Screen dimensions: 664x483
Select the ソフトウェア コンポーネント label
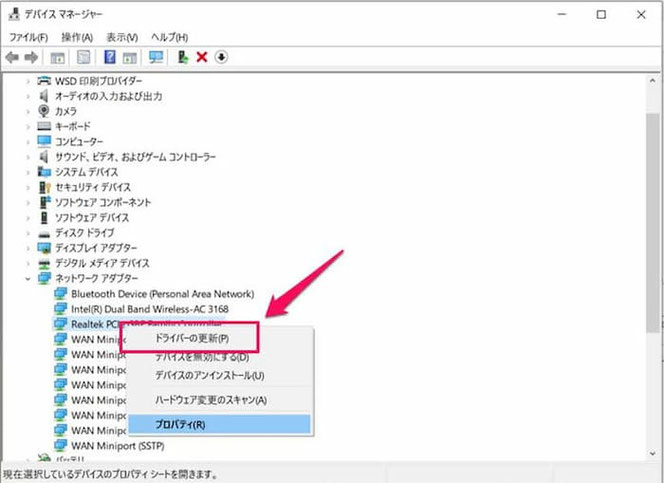(103, 202)
